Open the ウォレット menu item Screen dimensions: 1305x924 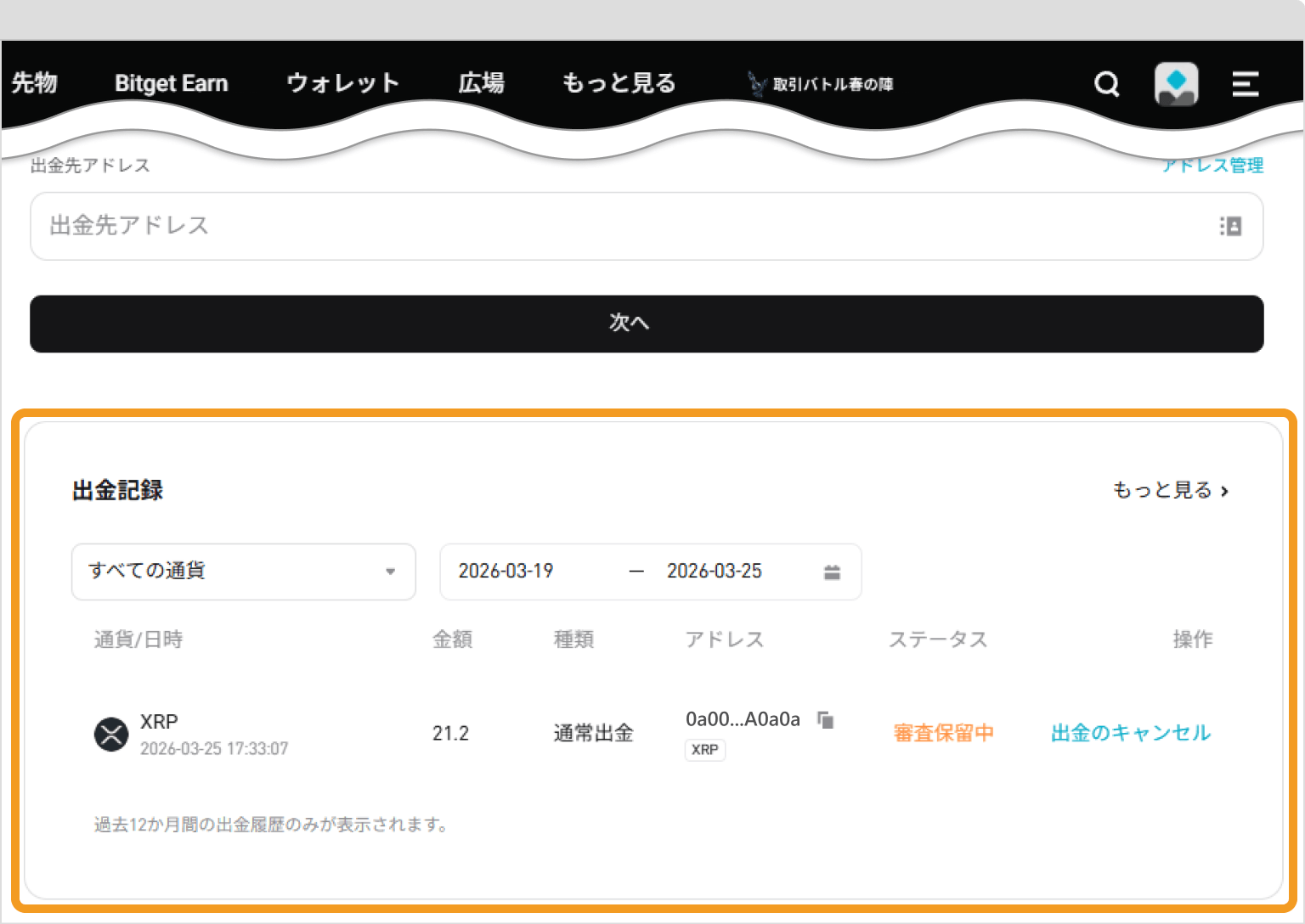[342, 82]
